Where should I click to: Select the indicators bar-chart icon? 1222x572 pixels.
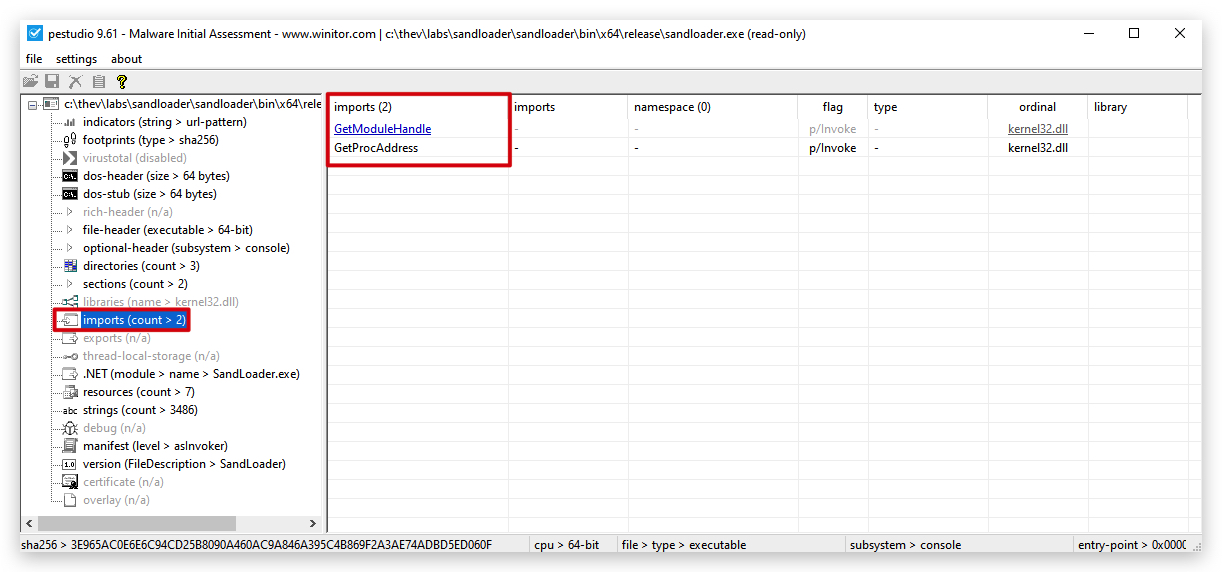[x=70, y=122]
